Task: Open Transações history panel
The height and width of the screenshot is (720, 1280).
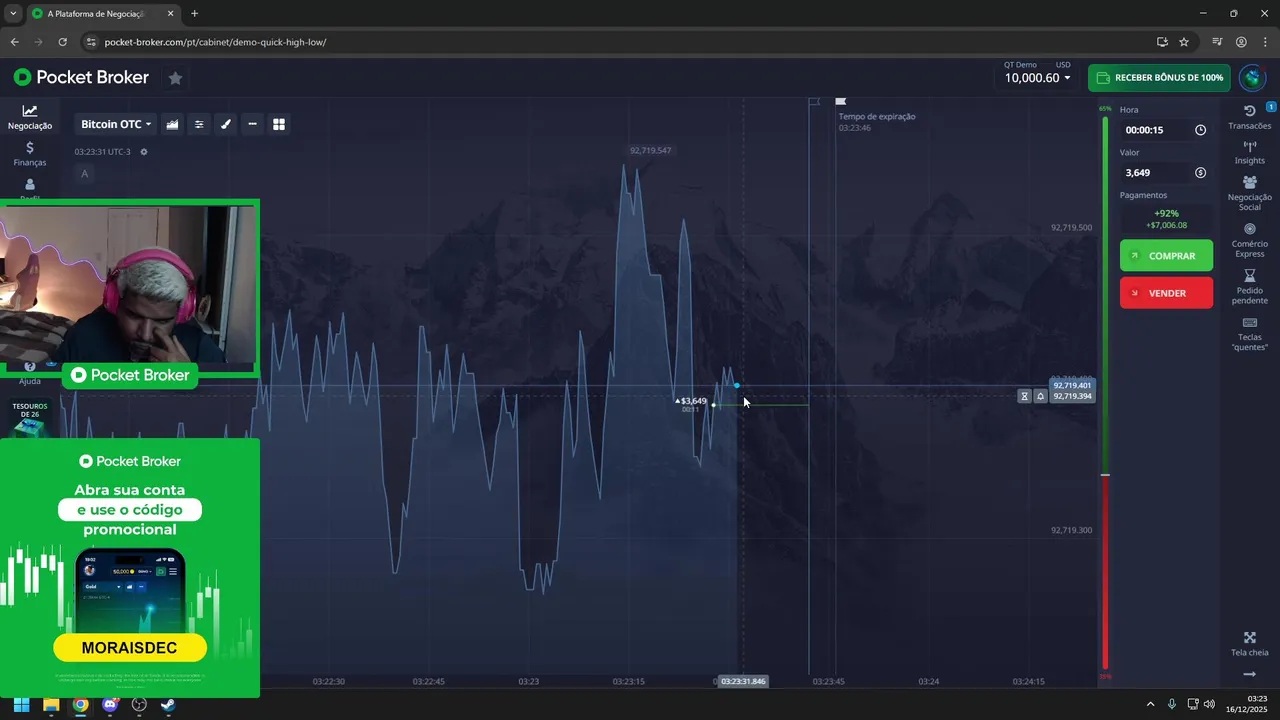Action: (1249, 117)
